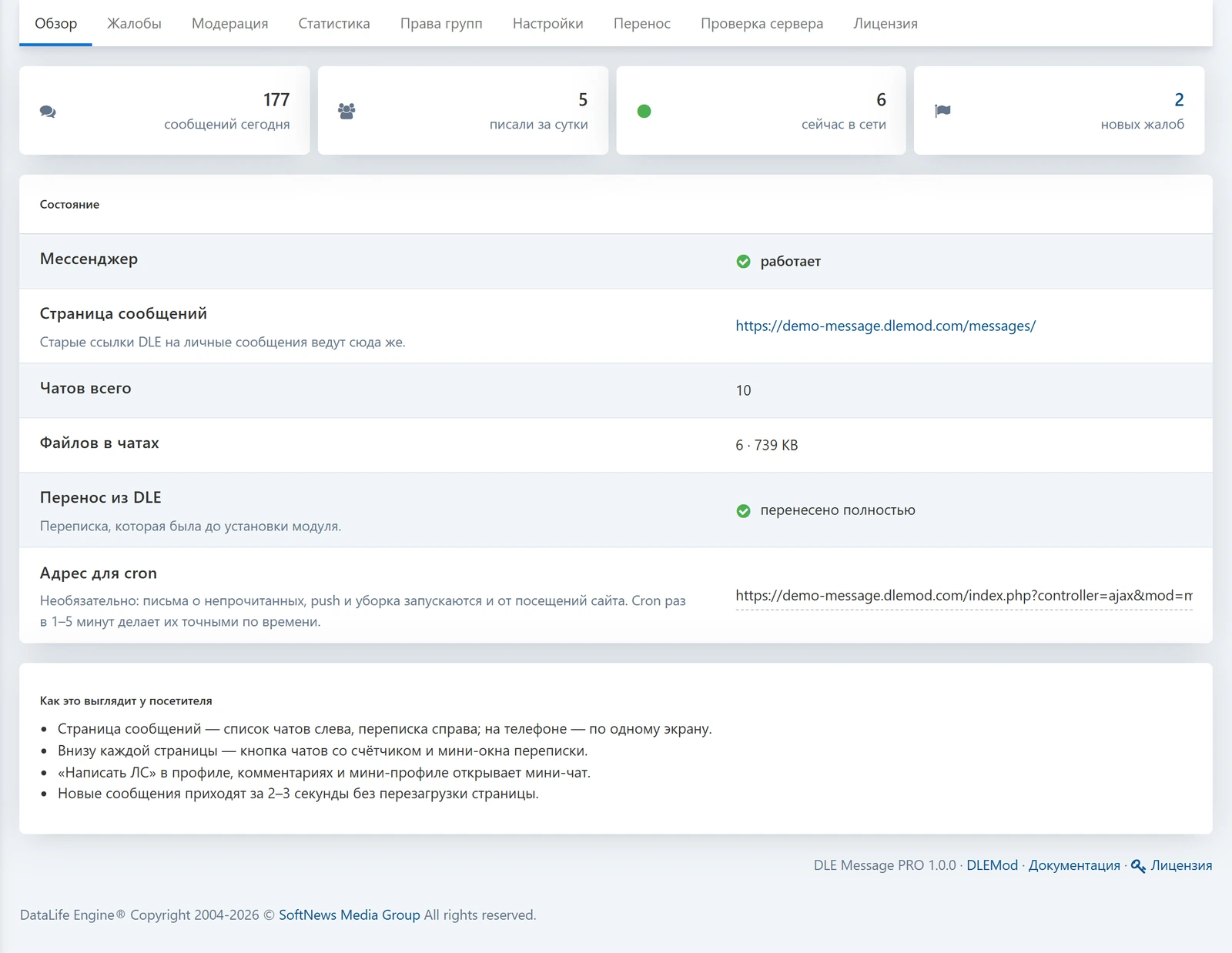The image size is (1232, 953).
Task: Click the 'работает' status text
Action: pos(791,262)
